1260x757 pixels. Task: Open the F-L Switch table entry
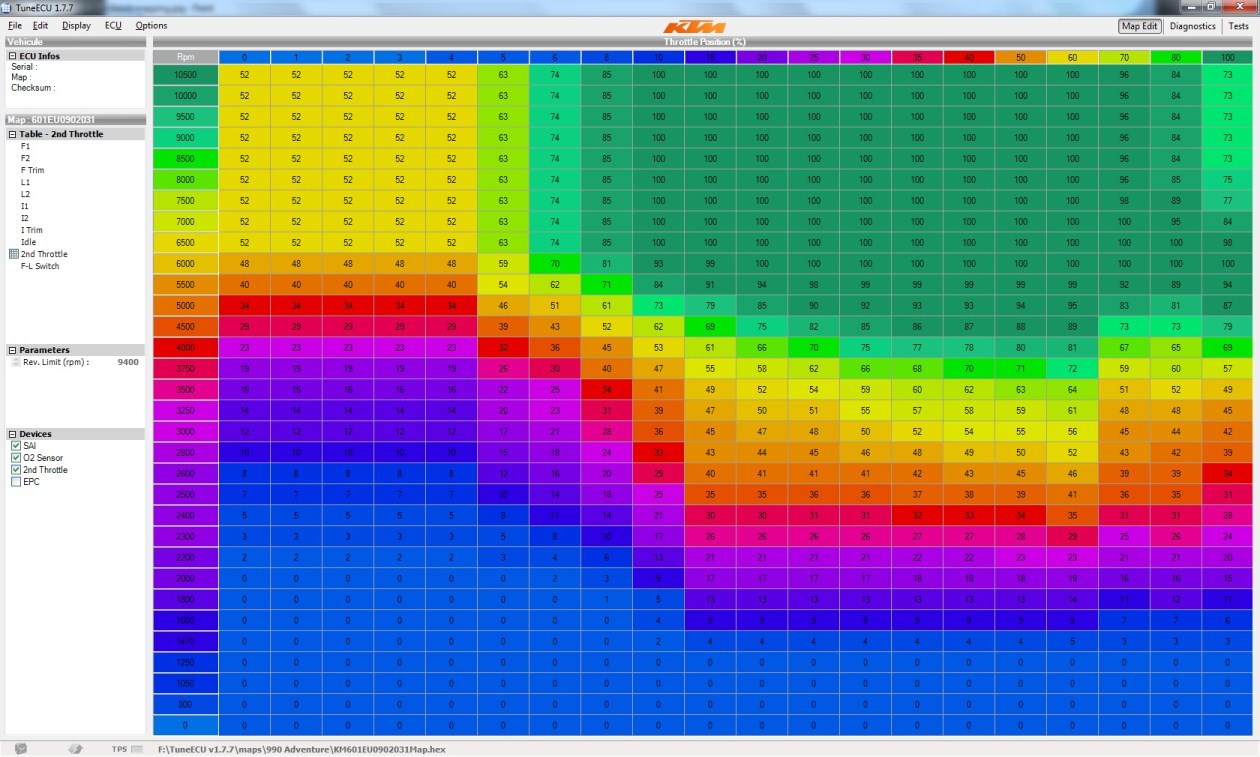pyautogui.click(x=40, y=266)
